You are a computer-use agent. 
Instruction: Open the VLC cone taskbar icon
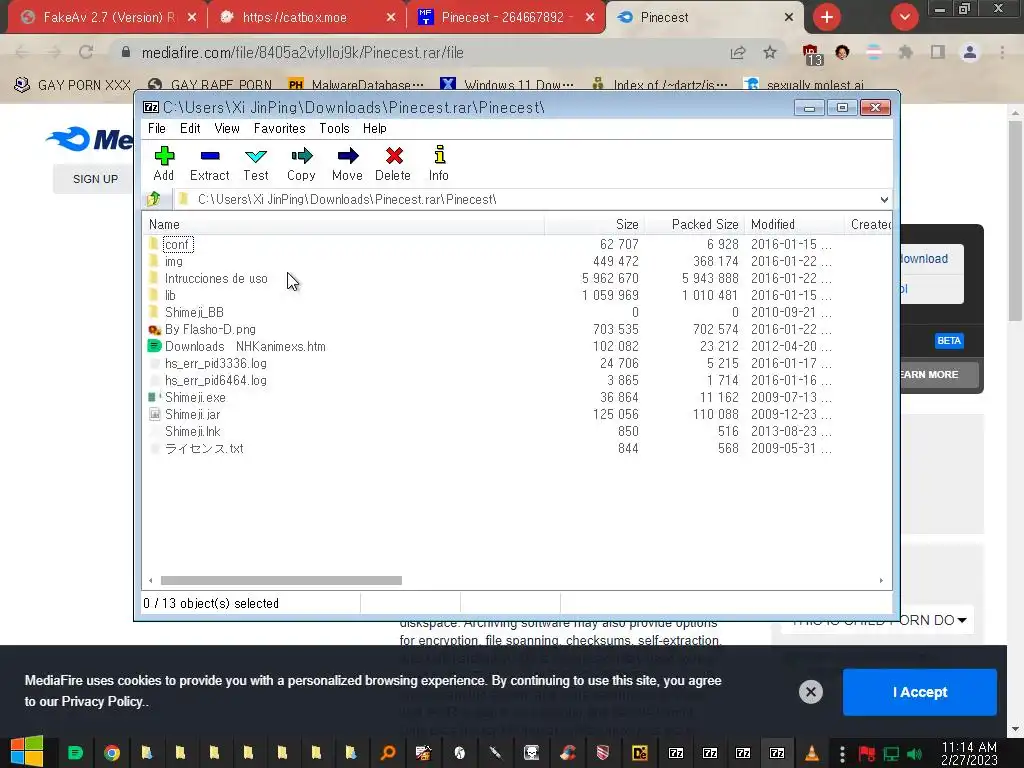tap(811, 753)
